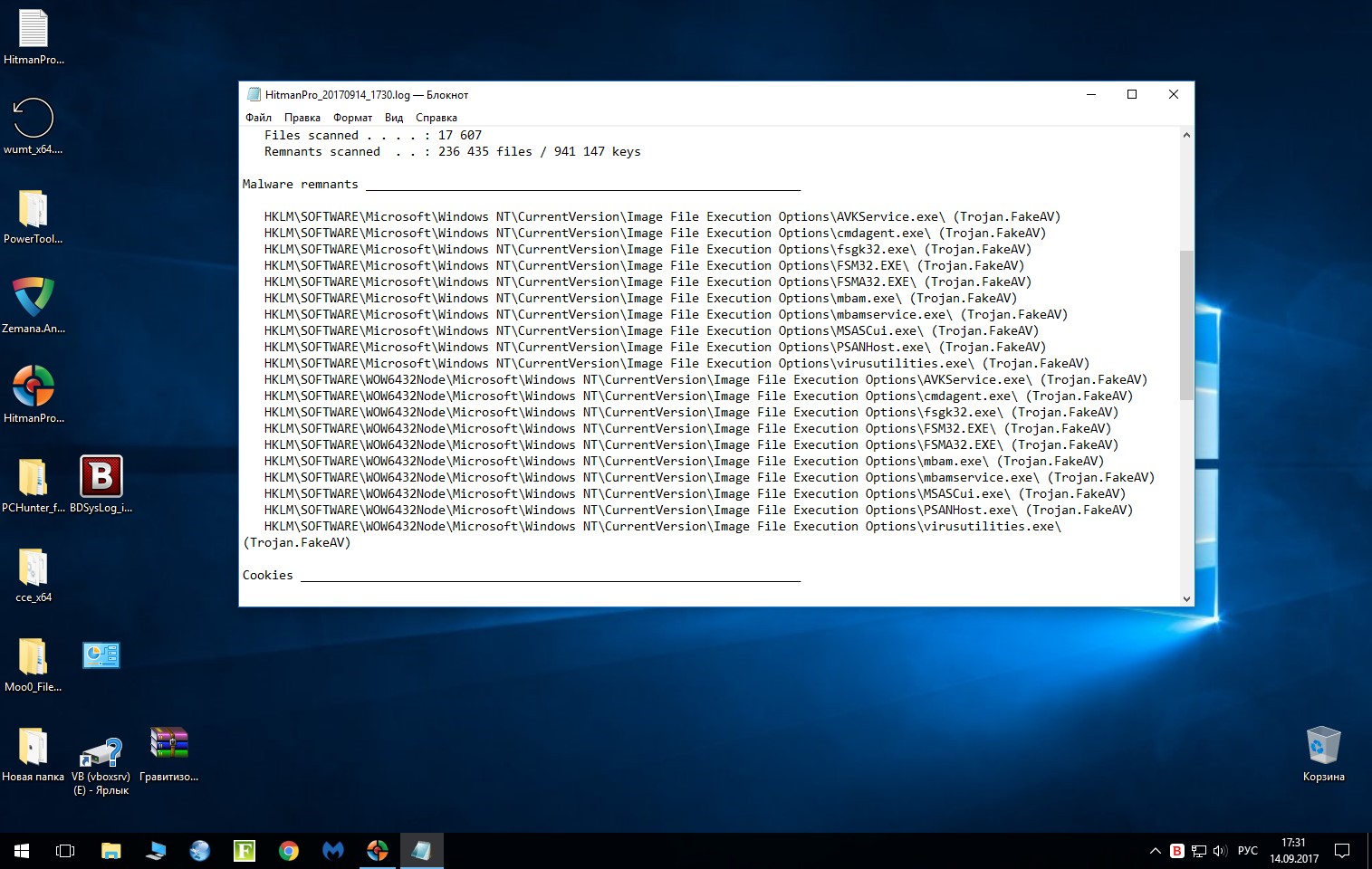This screenshot has height=869, width=1372.
Task: Open the Файл menu in Notepad
Action: 258,118
